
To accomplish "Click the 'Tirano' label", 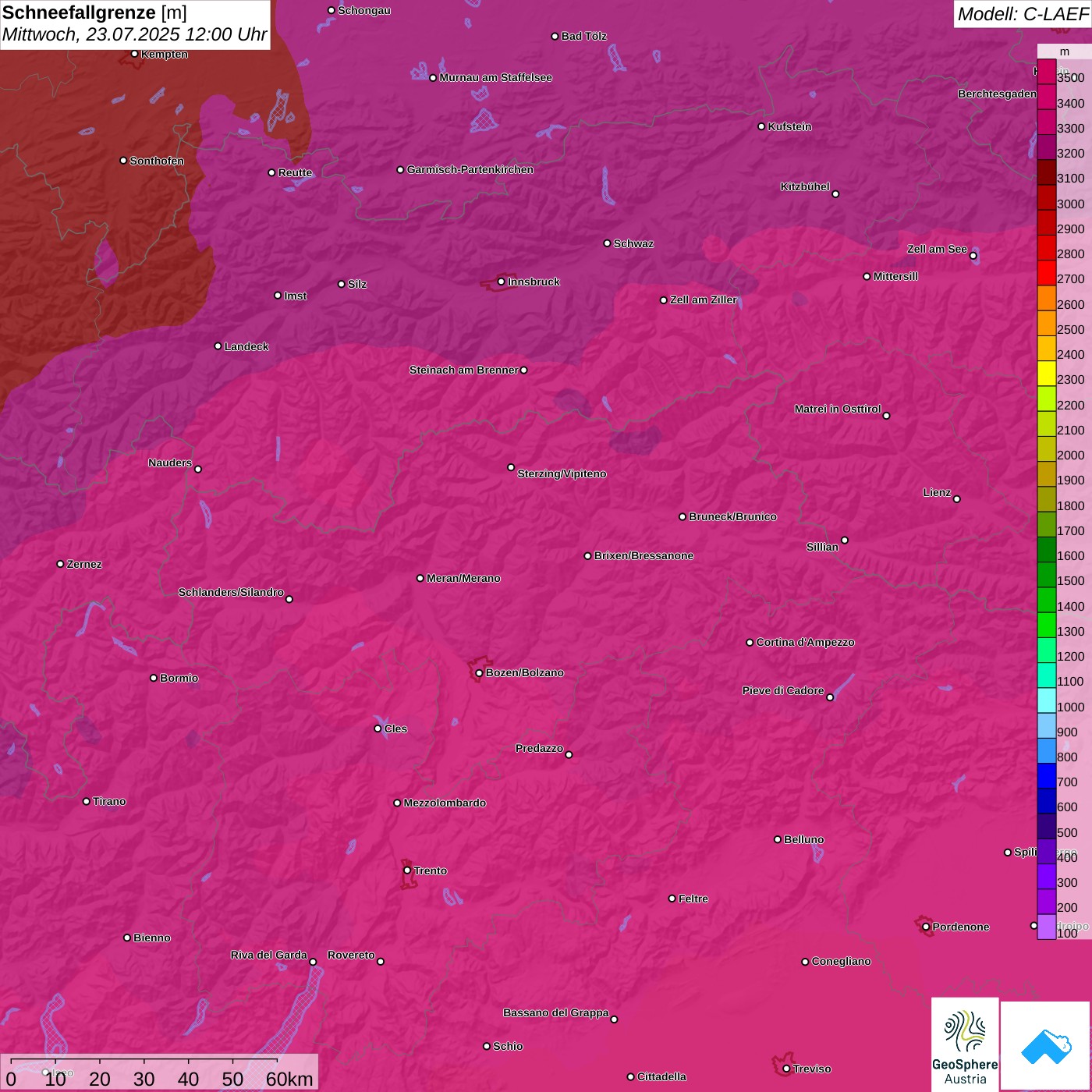I will click(x=109, y=801).
